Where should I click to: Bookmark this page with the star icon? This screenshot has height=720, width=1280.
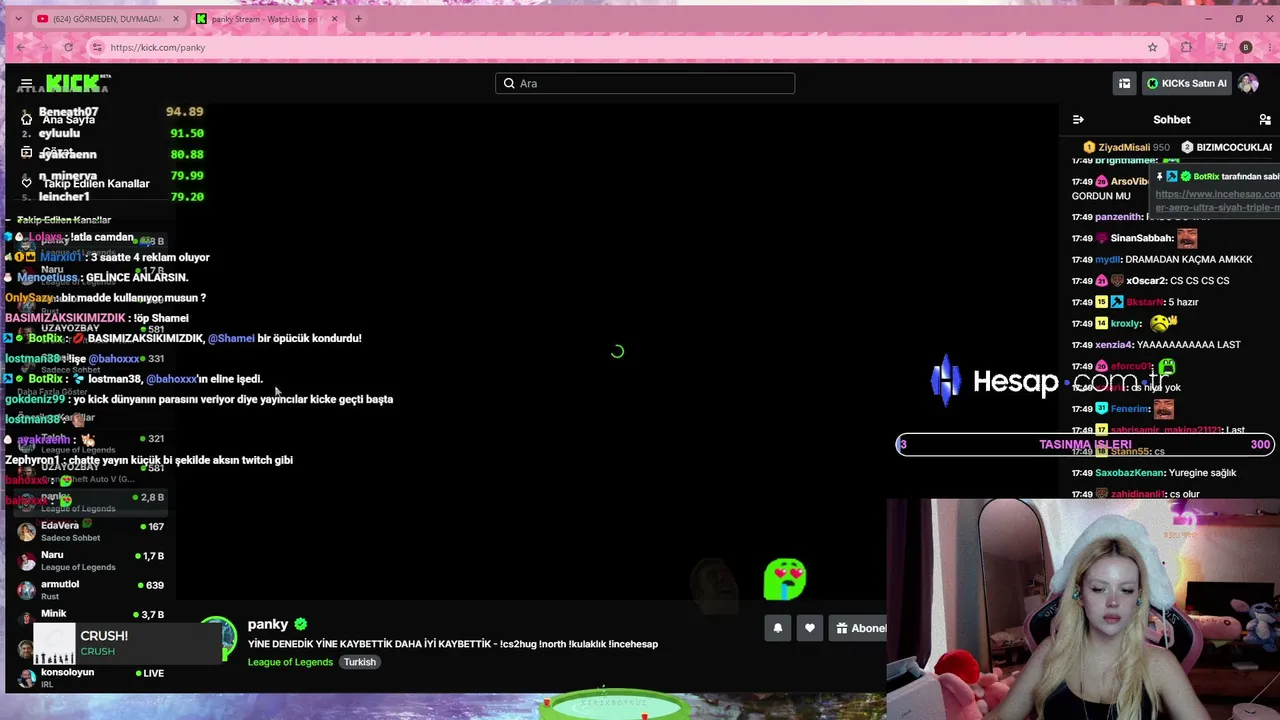point(1152,47)
